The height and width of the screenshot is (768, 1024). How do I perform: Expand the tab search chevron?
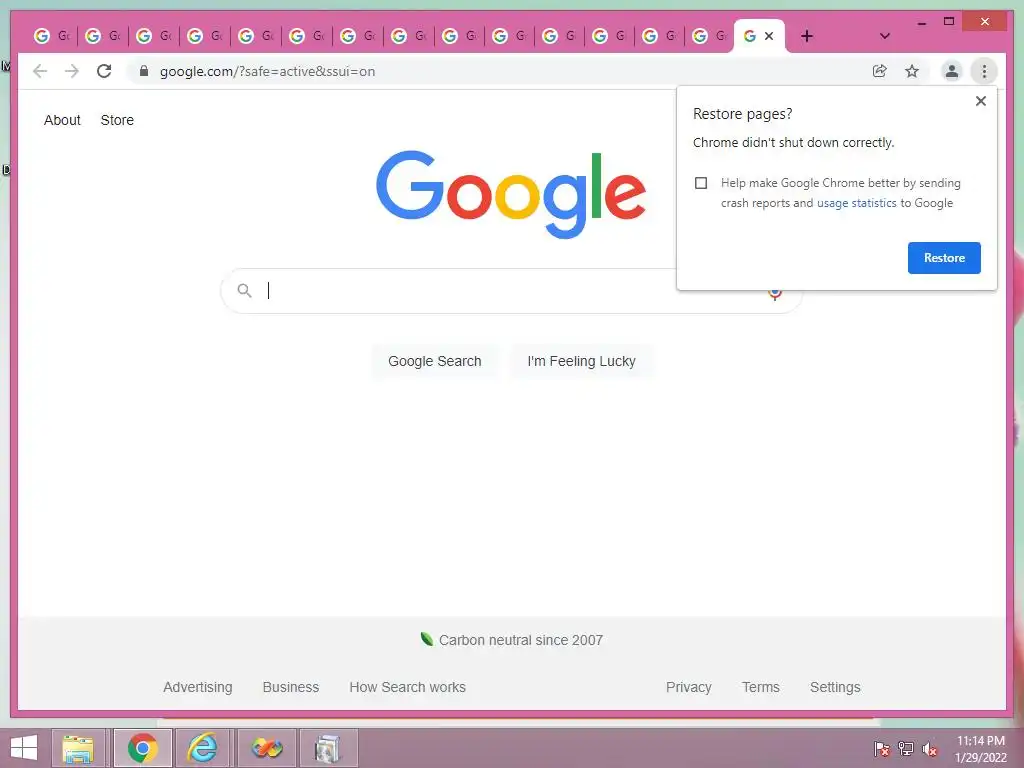pyautogui.click(x=885, y=36)
